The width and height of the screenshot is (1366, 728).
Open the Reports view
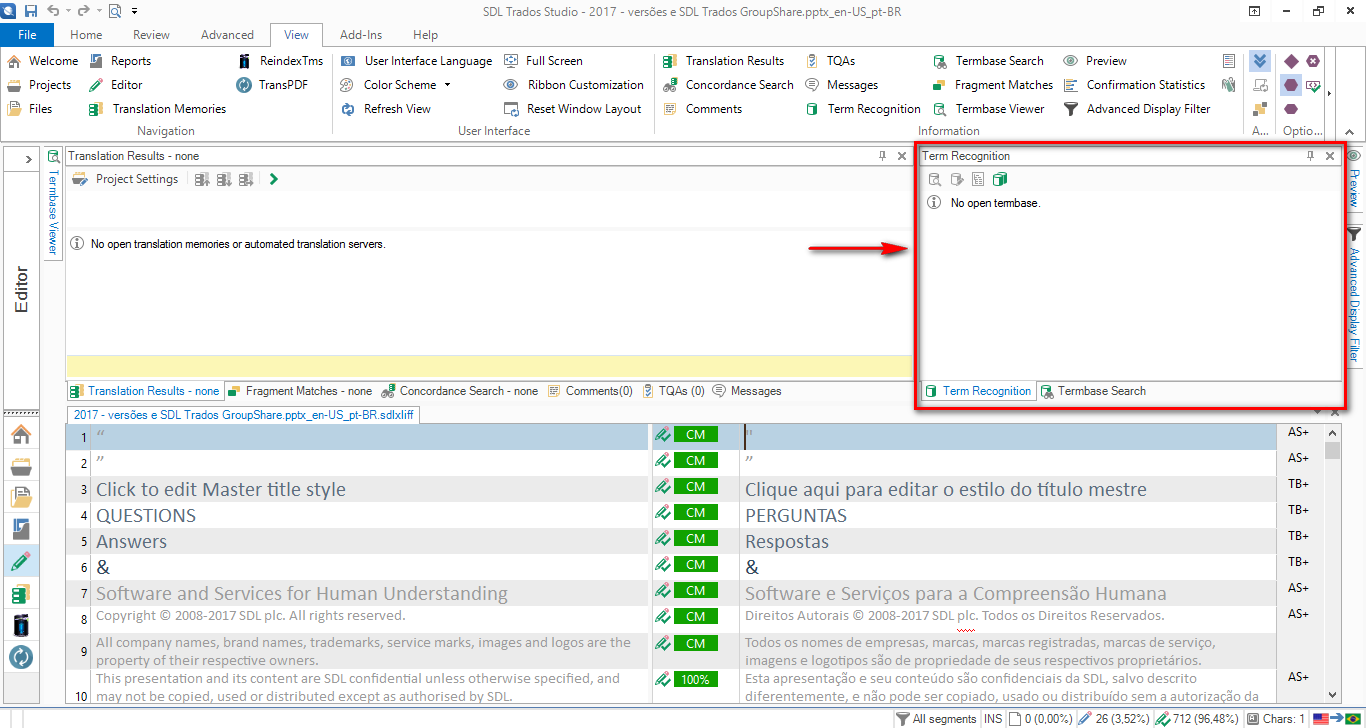click(x=120, y=61)
